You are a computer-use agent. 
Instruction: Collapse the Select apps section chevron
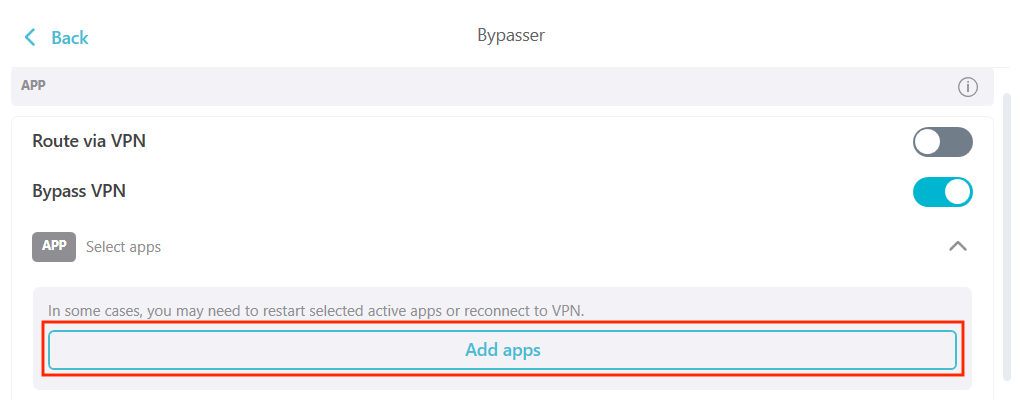(x=957, y=246)
